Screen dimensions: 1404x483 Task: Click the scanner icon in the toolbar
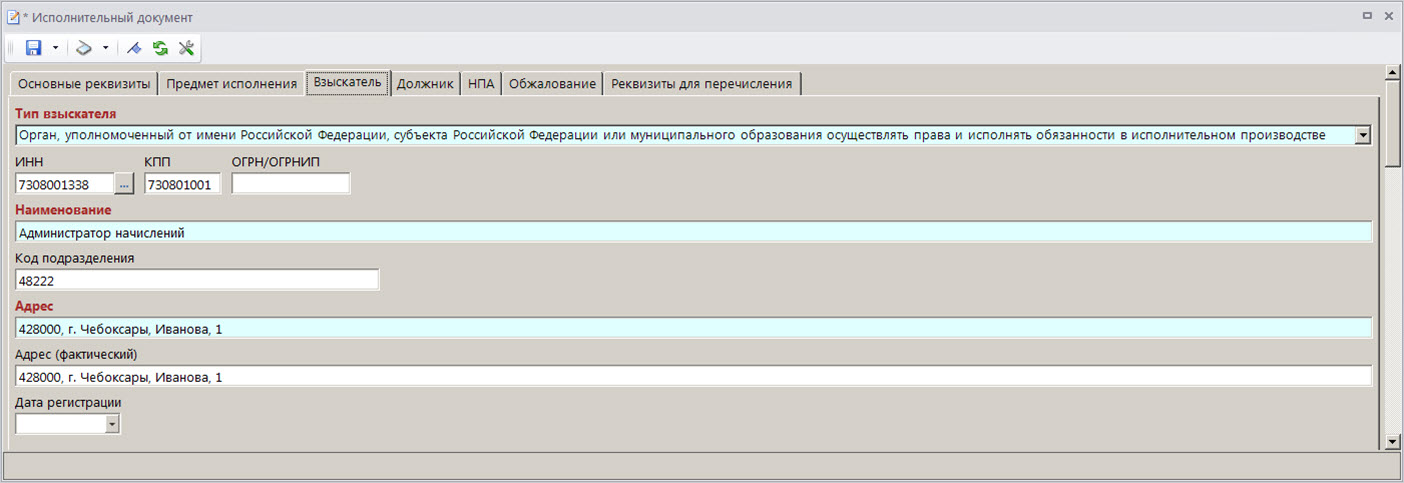pyautogui.click(x=85, y=48)
